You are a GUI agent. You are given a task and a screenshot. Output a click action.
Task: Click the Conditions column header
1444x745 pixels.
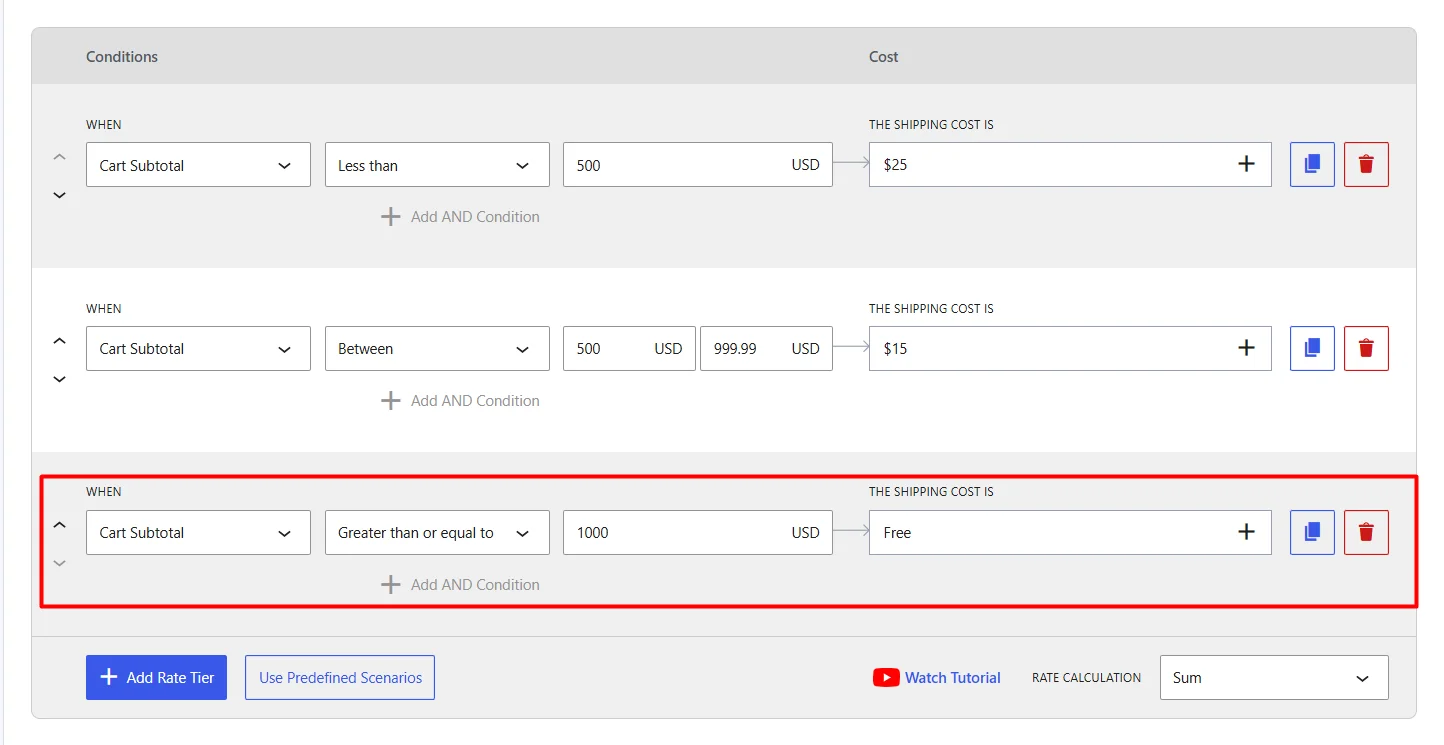(x=122, y=57)
